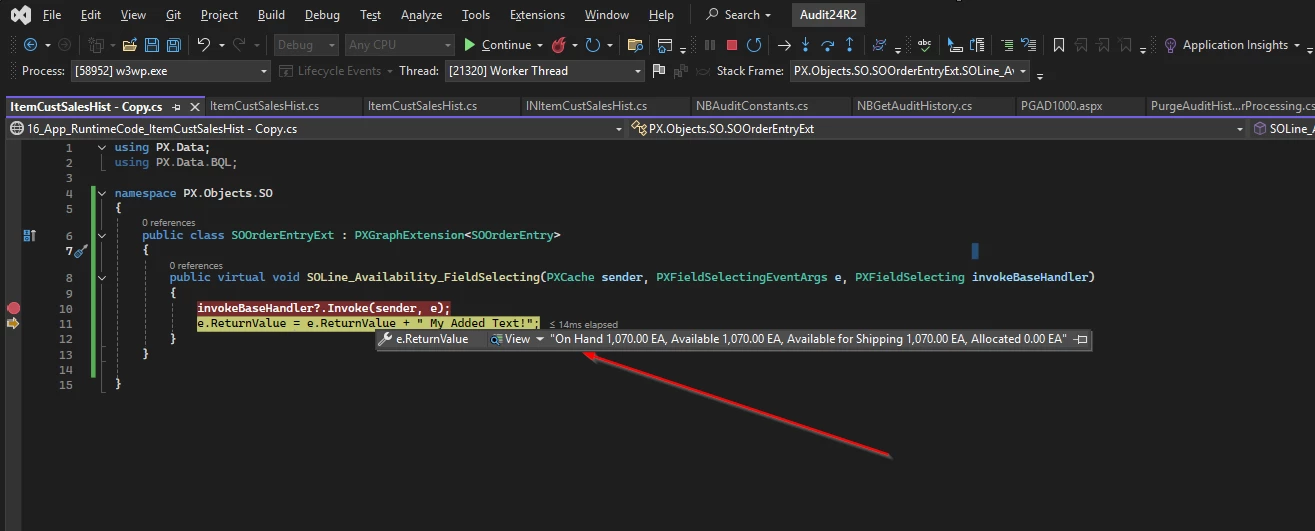Step Into using the down-arrow debug icon
Image resolution: width=1315 pixels, height=531 pixels.
[x=806, y=45]
